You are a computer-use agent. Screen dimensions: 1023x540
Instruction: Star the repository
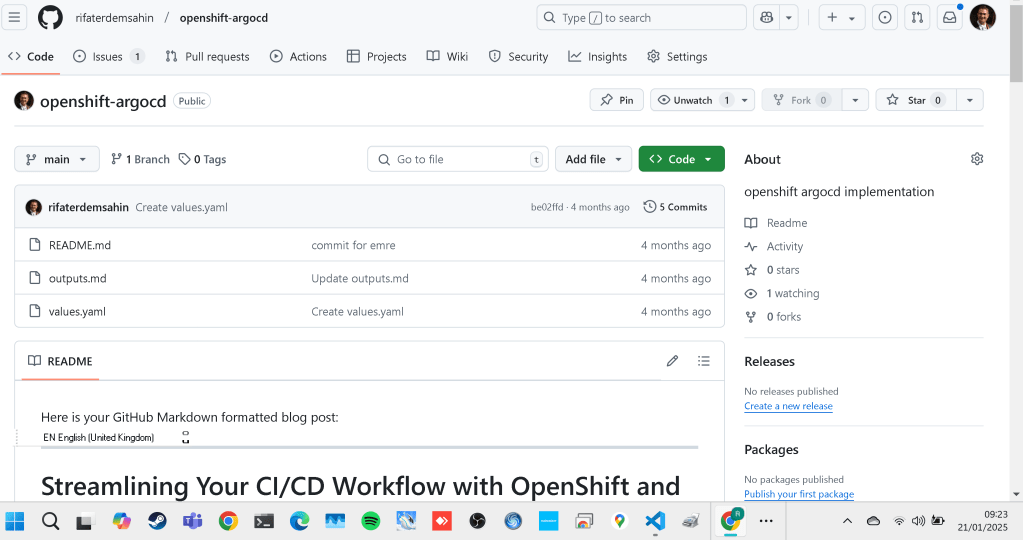coord(916,100)
